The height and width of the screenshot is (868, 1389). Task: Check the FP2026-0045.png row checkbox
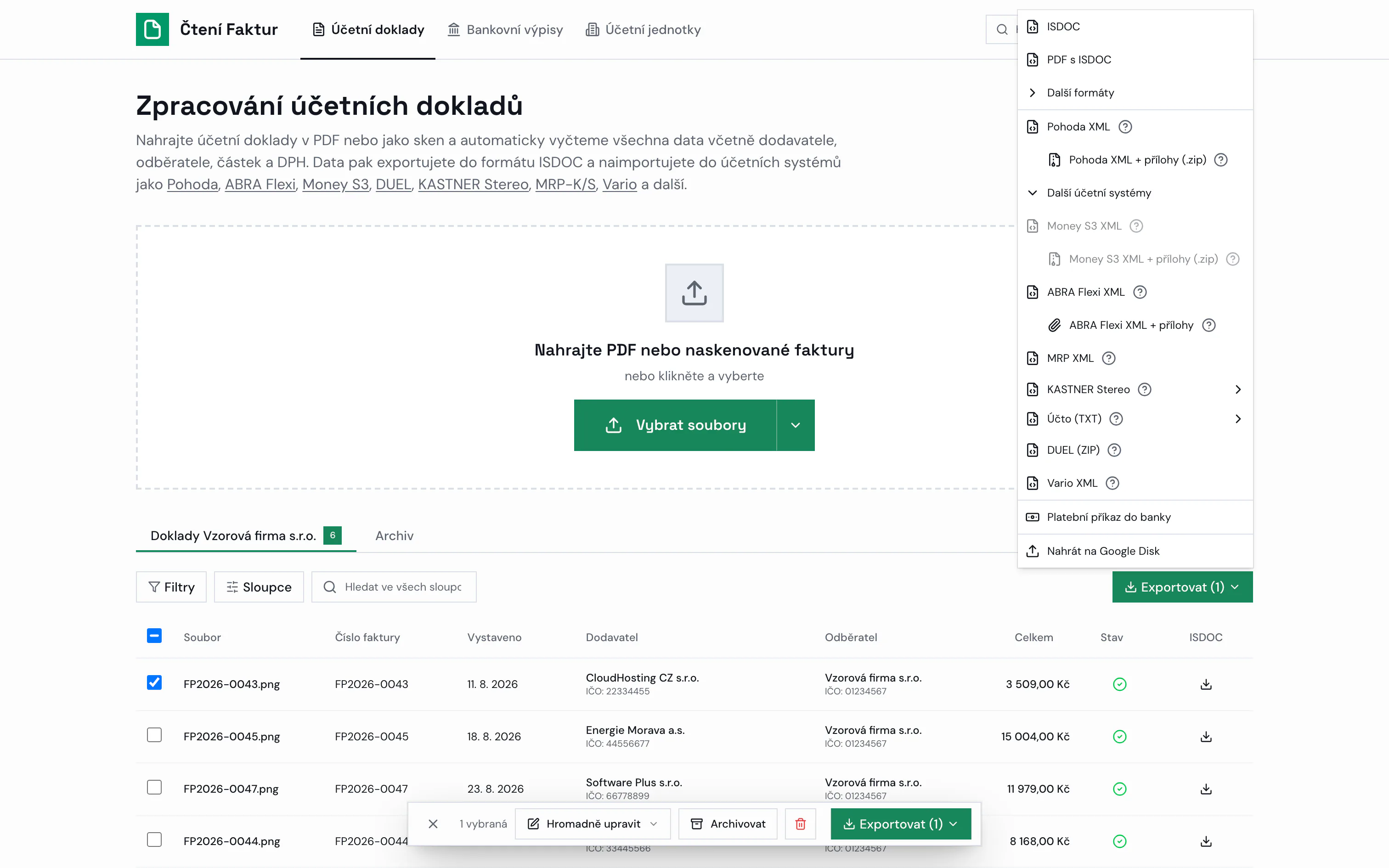(154, 734)
